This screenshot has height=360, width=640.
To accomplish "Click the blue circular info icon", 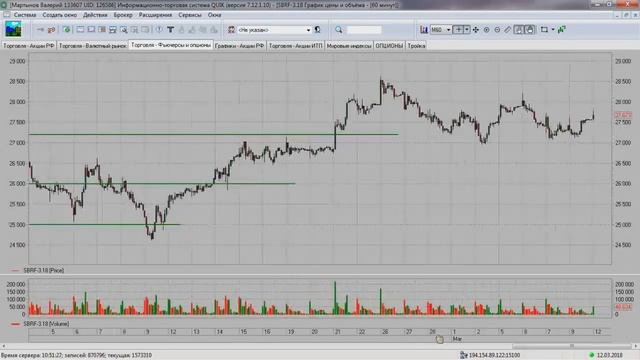I will click(x=160, y=30).
